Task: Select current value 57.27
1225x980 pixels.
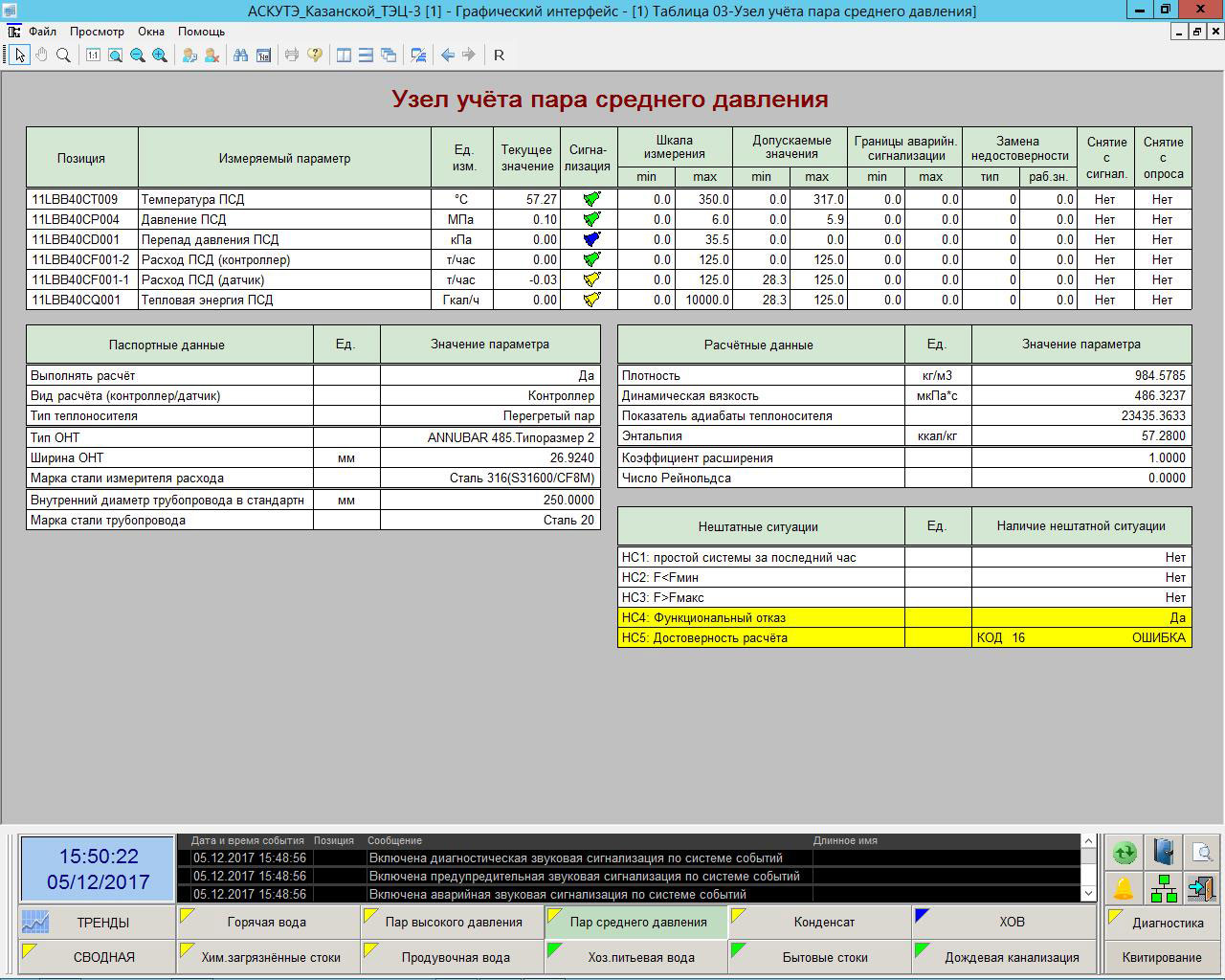Action: coord(541,199)
